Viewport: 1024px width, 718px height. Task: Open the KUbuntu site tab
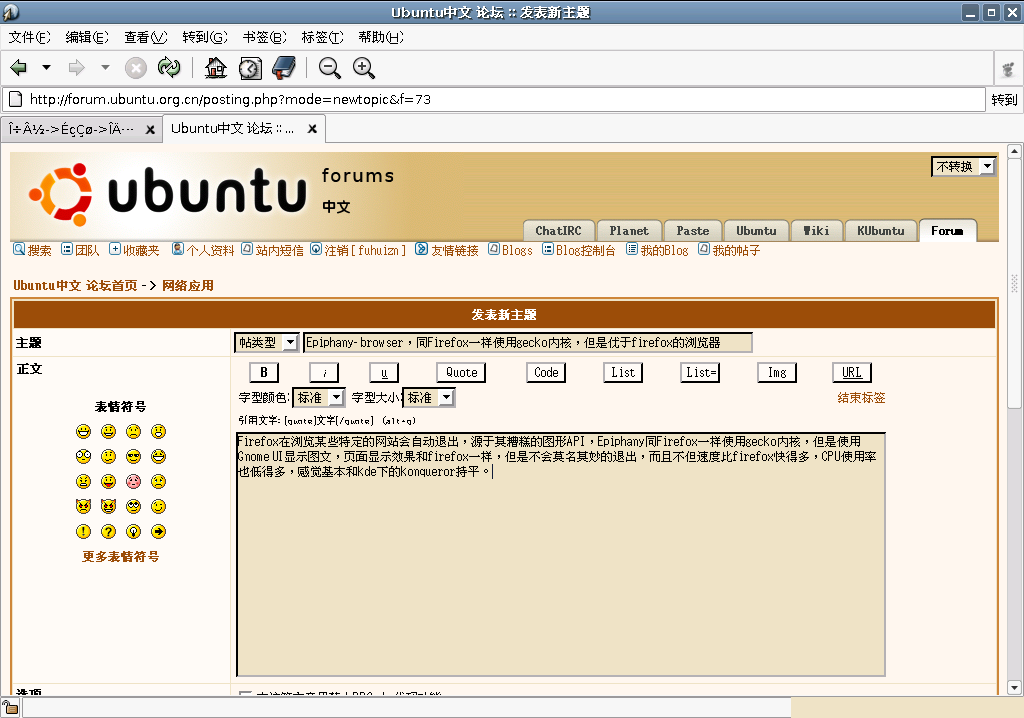tap(881, 231)
